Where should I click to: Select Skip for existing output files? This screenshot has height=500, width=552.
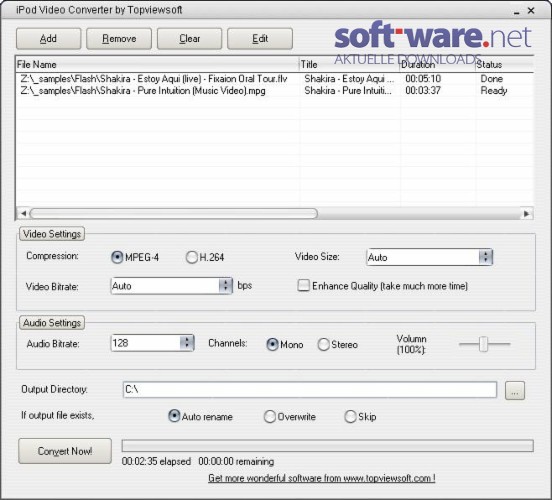tap(350, 417)
